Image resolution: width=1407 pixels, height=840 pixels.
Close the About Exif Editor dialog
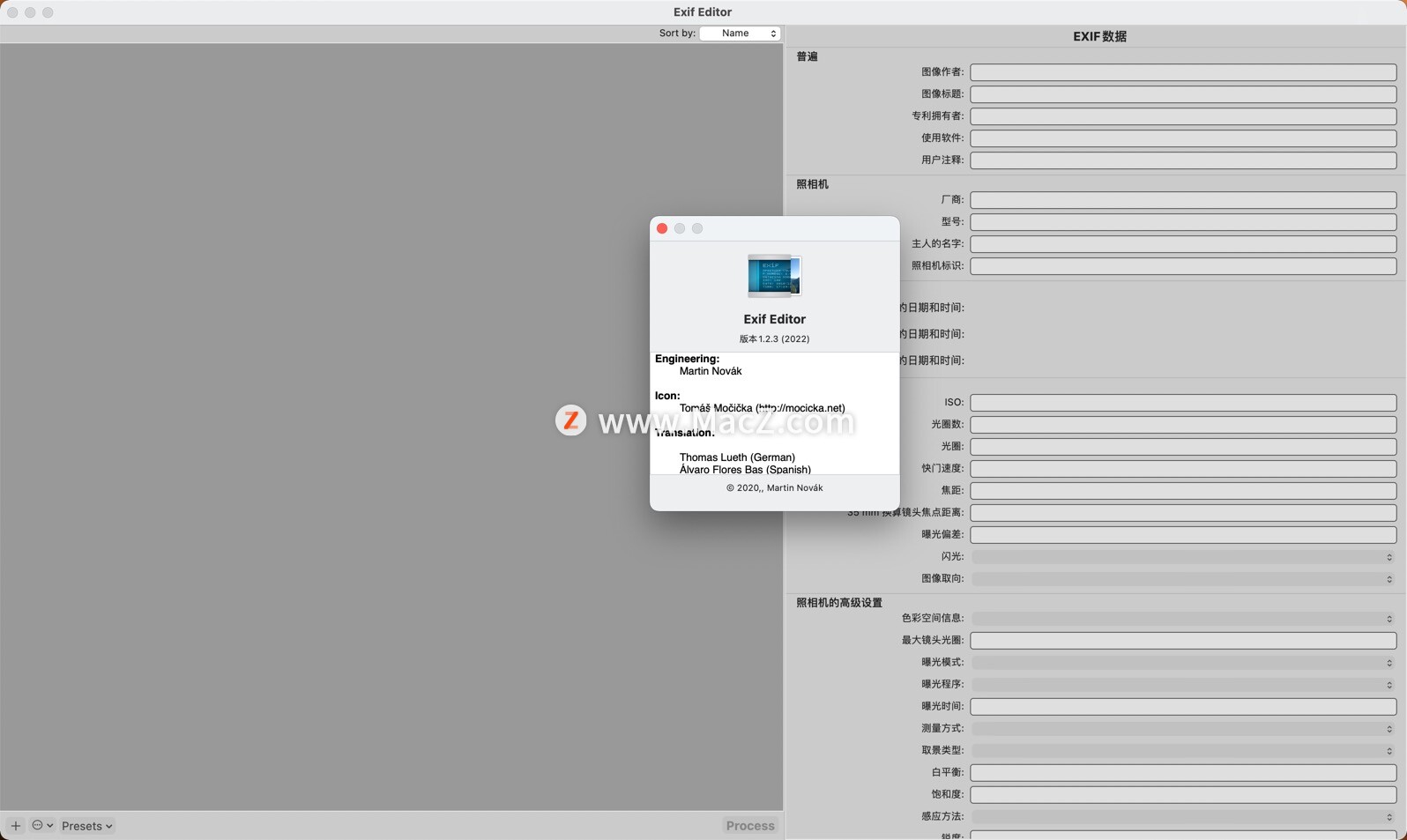pos(662,228)
